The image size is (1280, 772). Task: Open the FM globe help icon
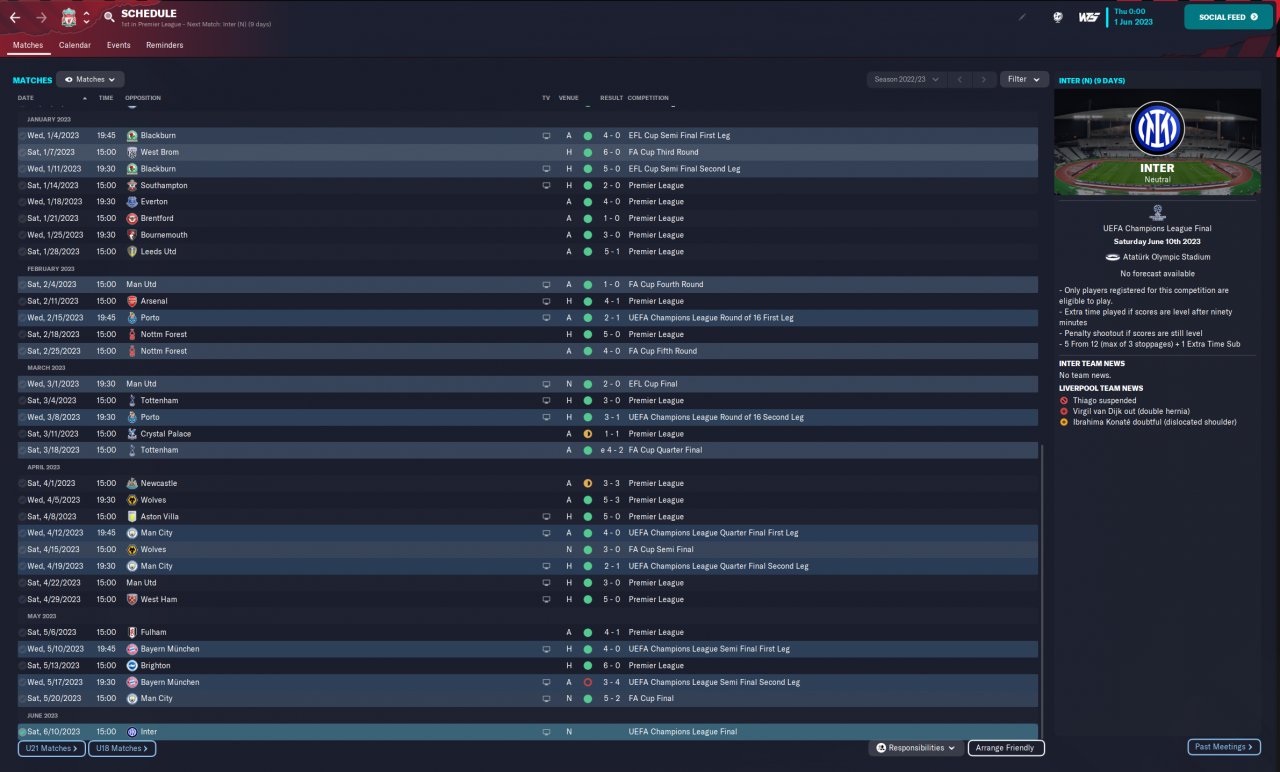tap(1058, 17)
